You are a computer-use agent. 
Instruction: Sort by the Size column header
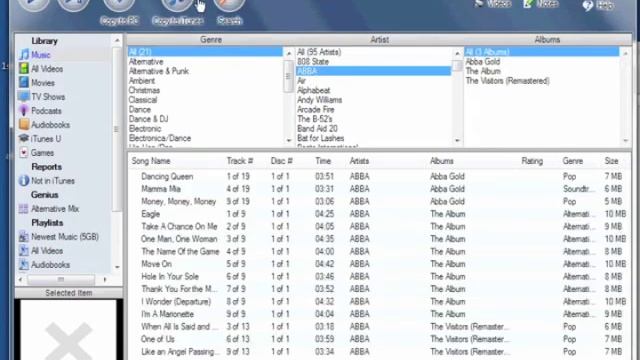(611, 161)
